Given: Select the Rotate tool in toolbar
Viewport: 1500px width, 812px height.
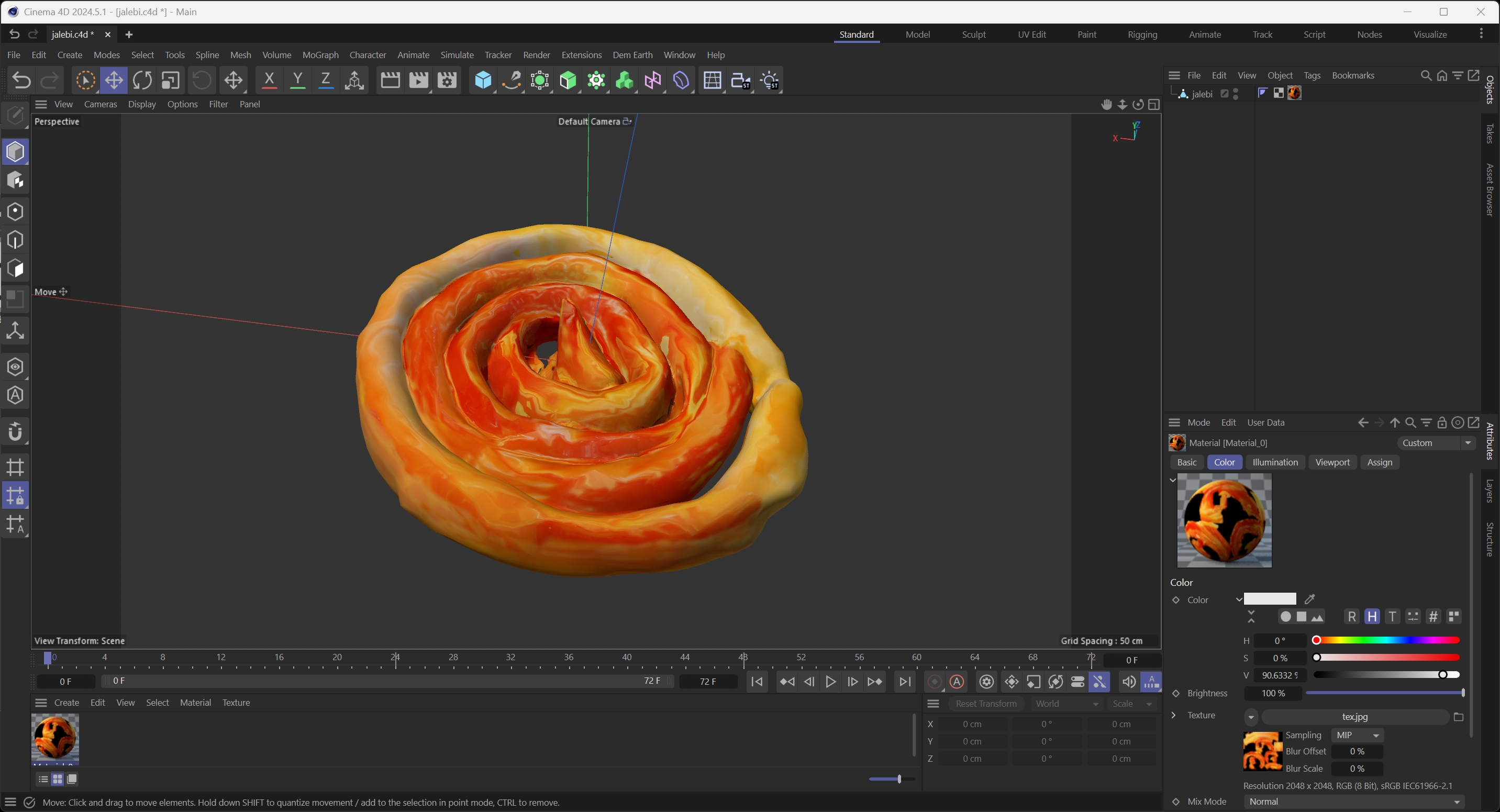Looking at the screenshot, I should coord(142,80).
